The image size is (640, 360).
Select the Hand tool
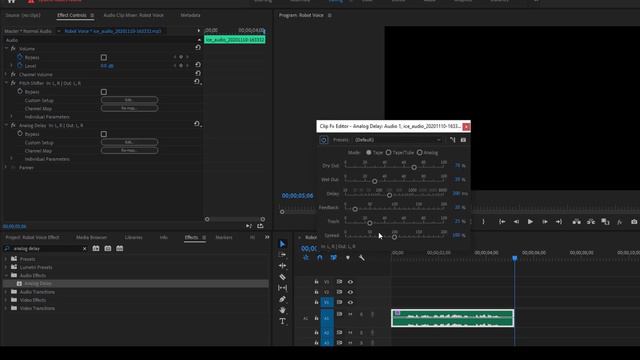click(x=282, y=310)
